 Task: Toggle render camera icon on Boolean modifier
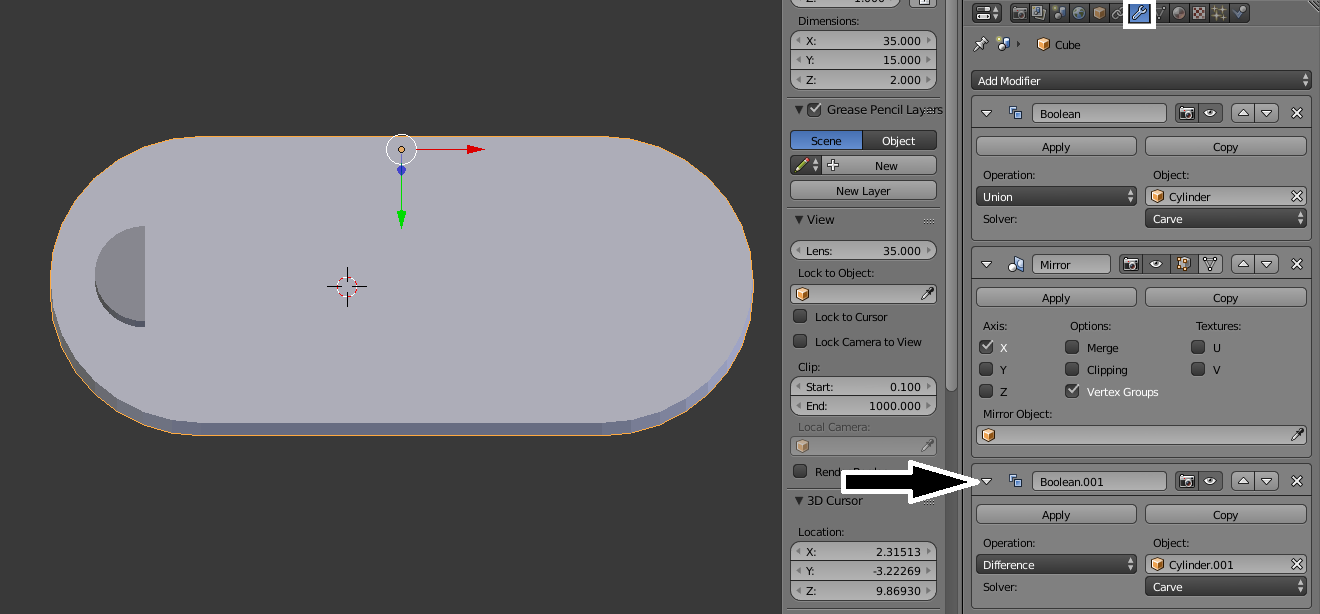coord(1186,113)
